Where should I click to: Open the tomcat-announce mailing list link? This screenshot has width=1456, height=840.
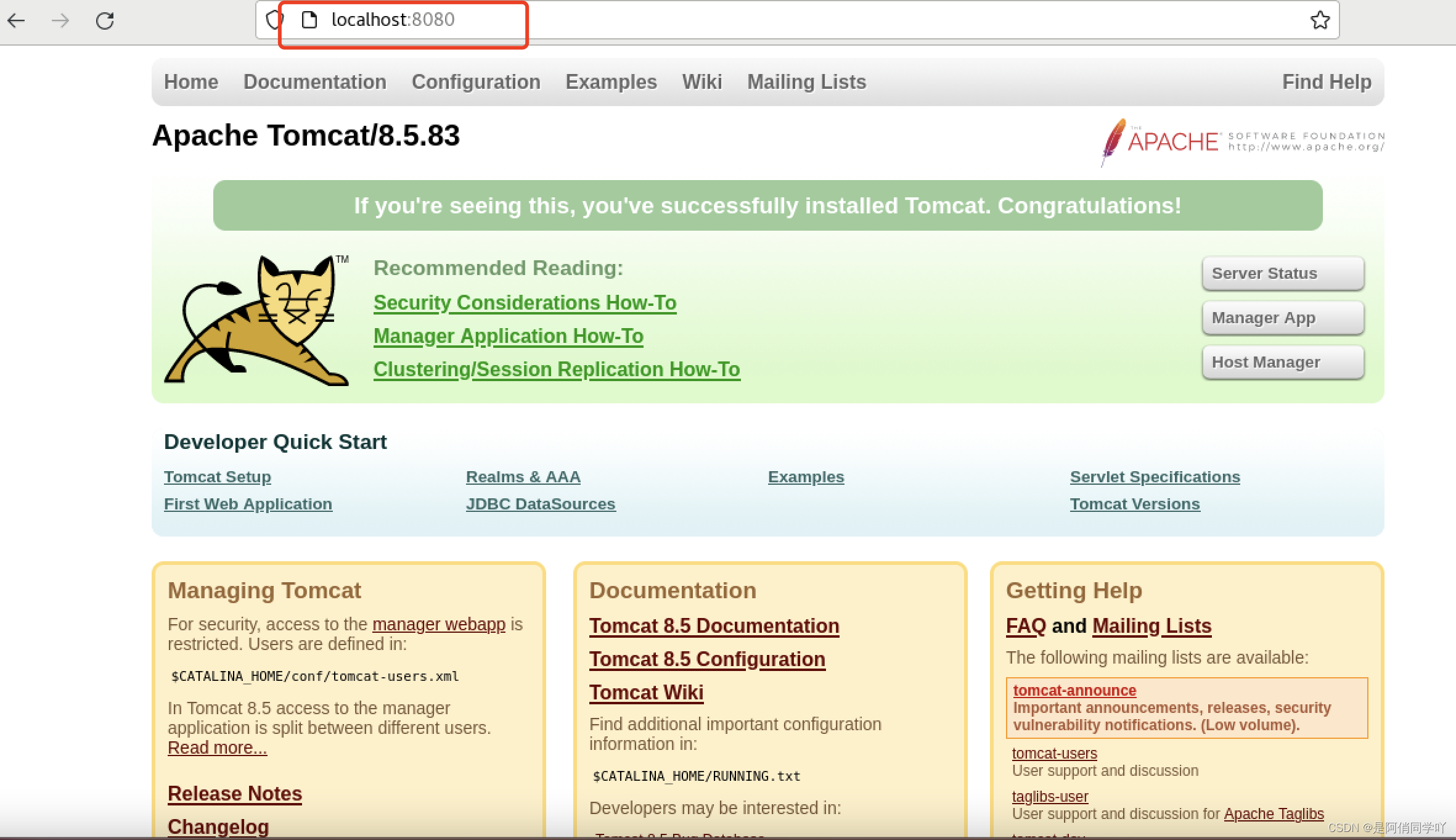[x=1074, y=690]
